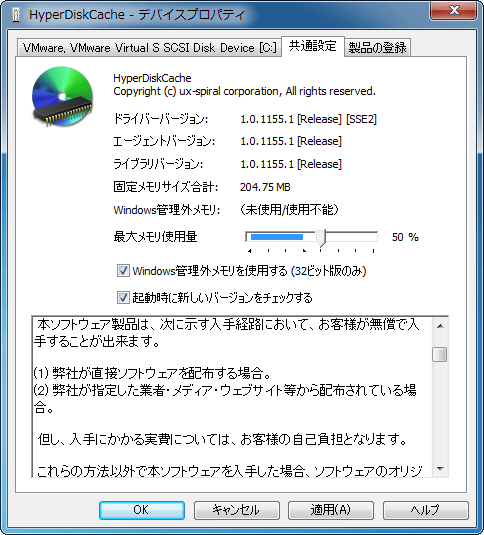Click the ドライバーバージョン label
This screenshot has height=535, width=484.
coord(161,119)
